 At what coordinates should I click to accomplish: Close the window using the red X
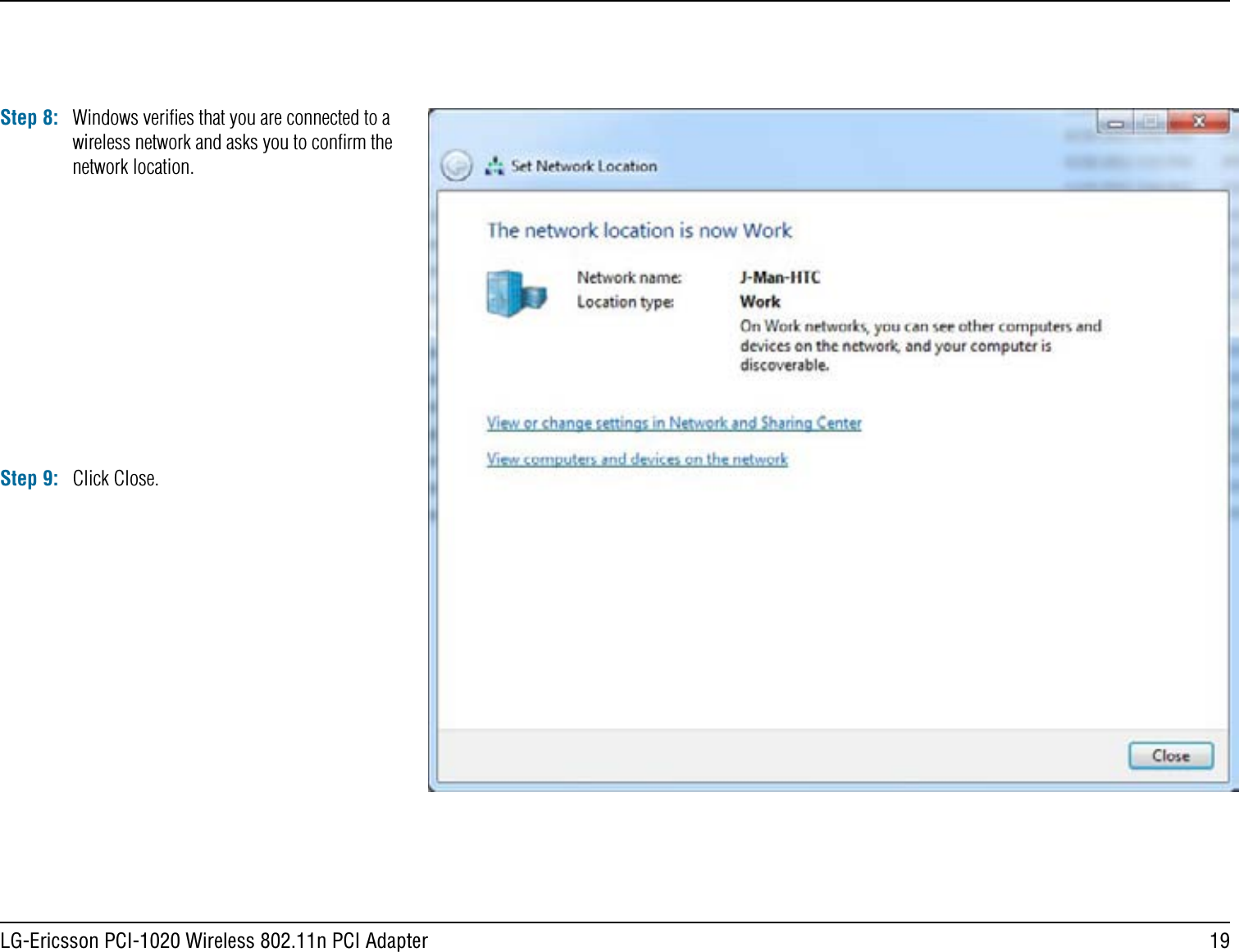pos(1199,122)
